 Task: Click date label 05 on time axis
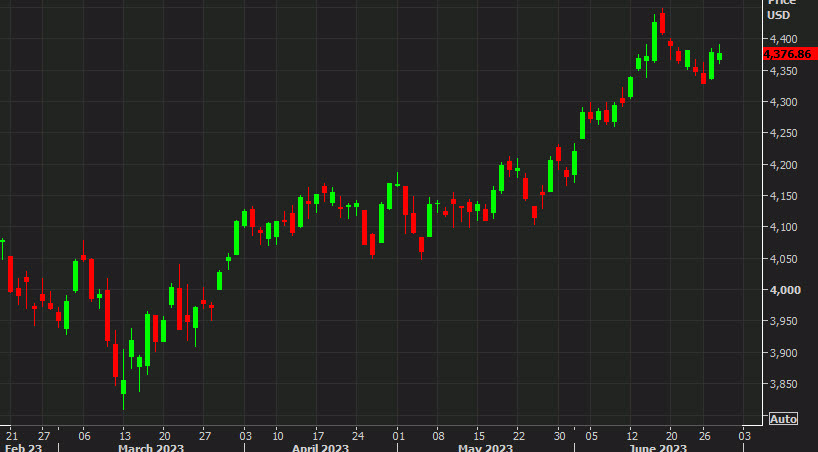pyautogui.click(x=591, y=436)
